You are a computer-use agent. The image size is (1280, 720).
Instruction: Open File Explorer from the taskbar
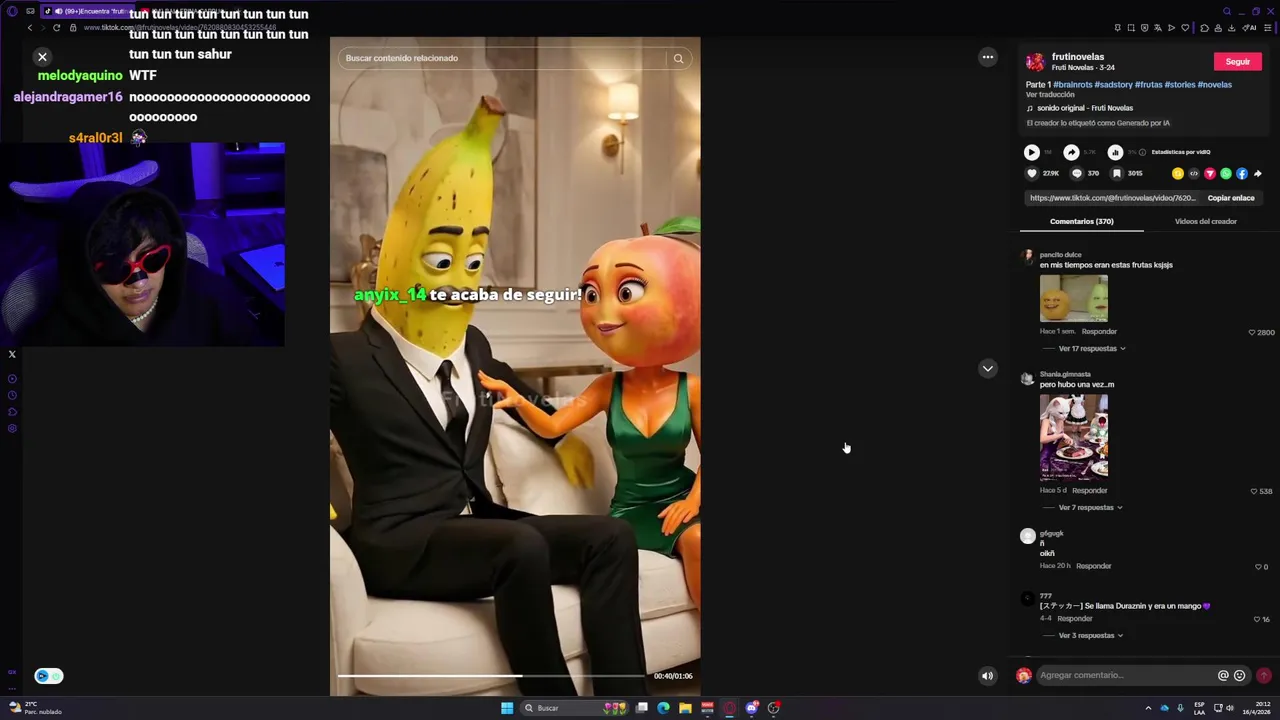click(685, 708)
